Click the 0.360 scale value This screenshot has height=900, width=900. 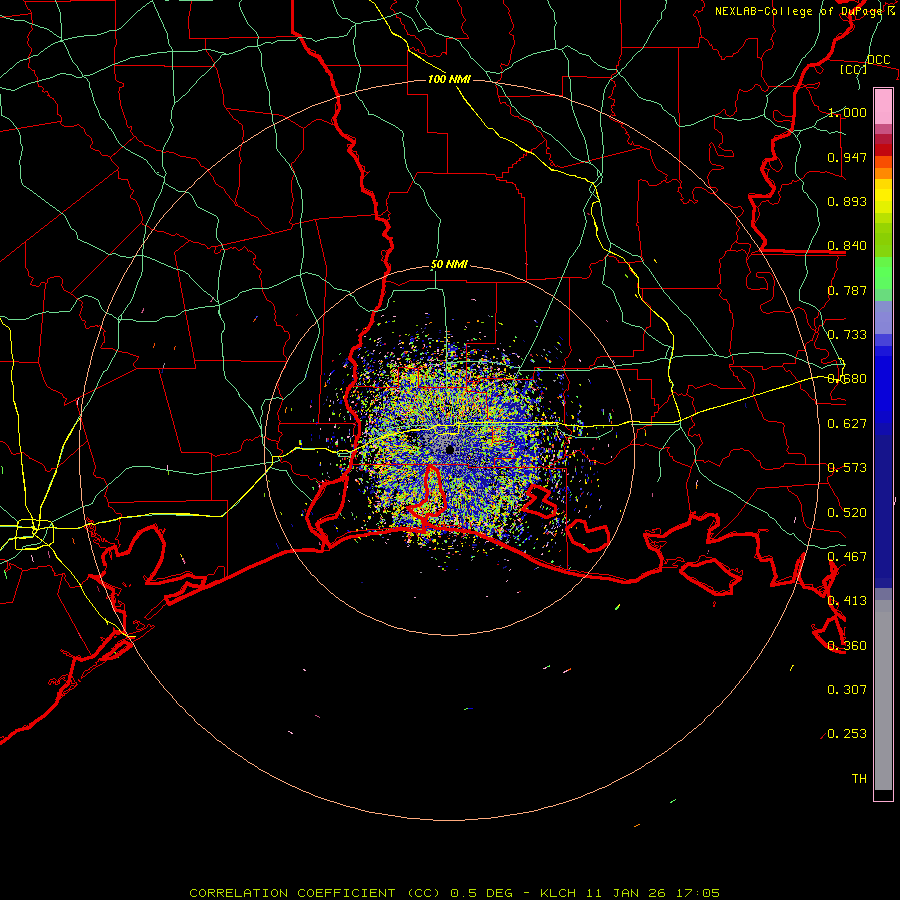[x=847, y=646]
